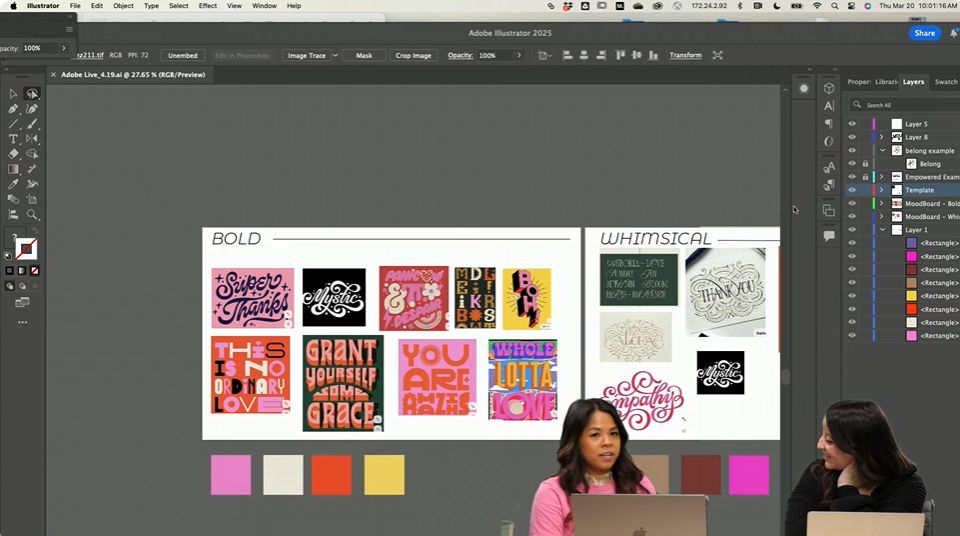Open the Transform link in control bar
This screenshot has width=960, height=536.
coord(685,55)
